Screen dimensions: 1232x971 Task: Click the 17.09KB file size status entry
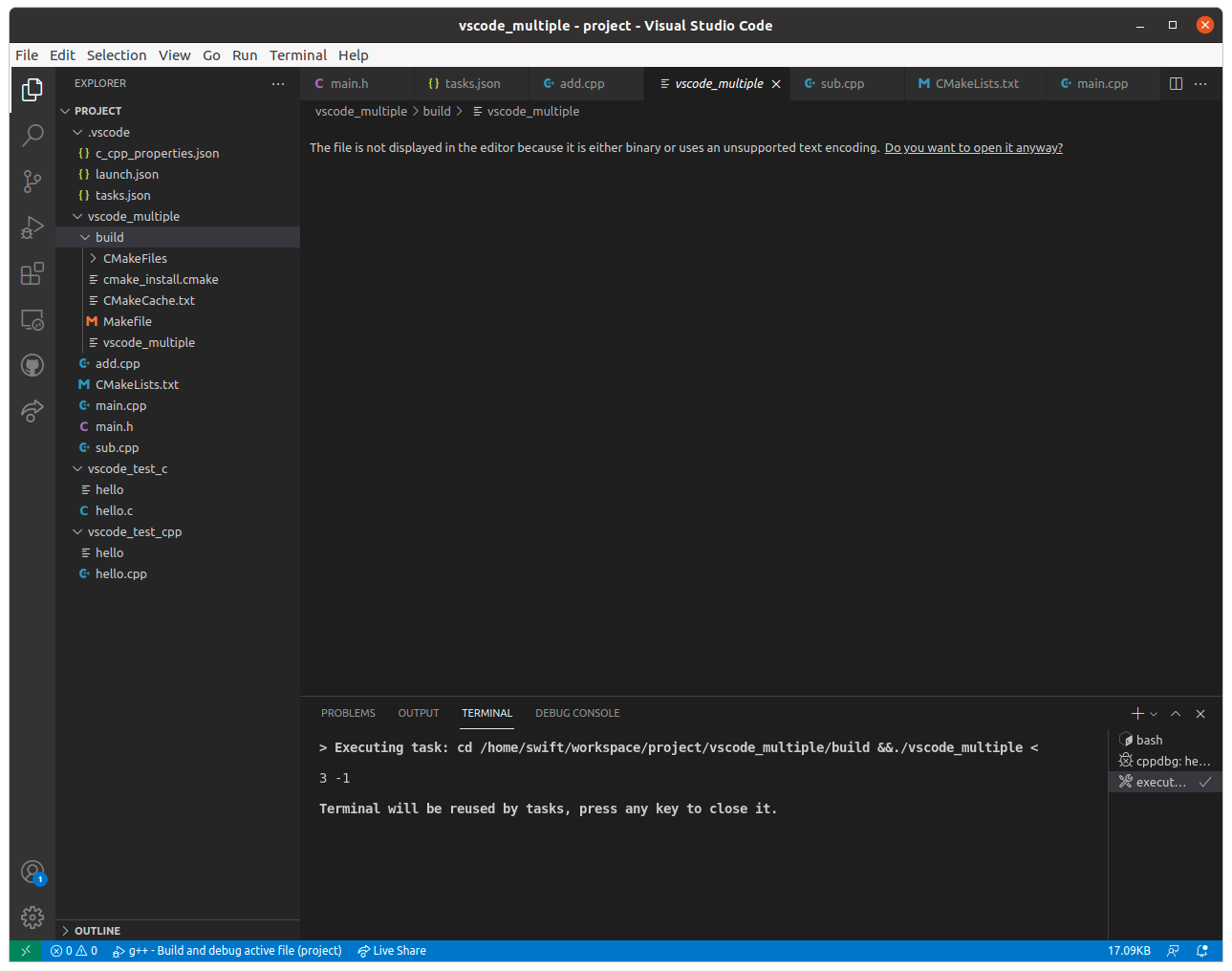click(1129, 951)
